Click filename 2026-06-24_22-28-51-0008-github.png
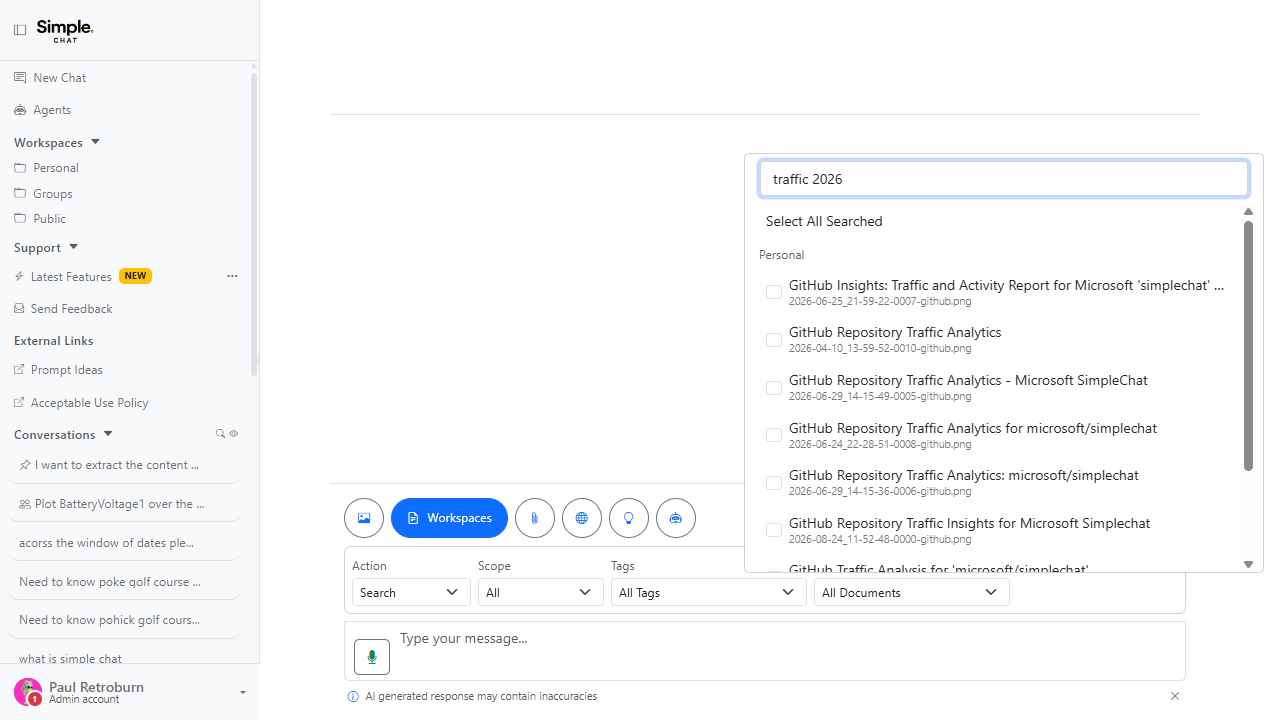1280x720 pixels. pos(880,444)
